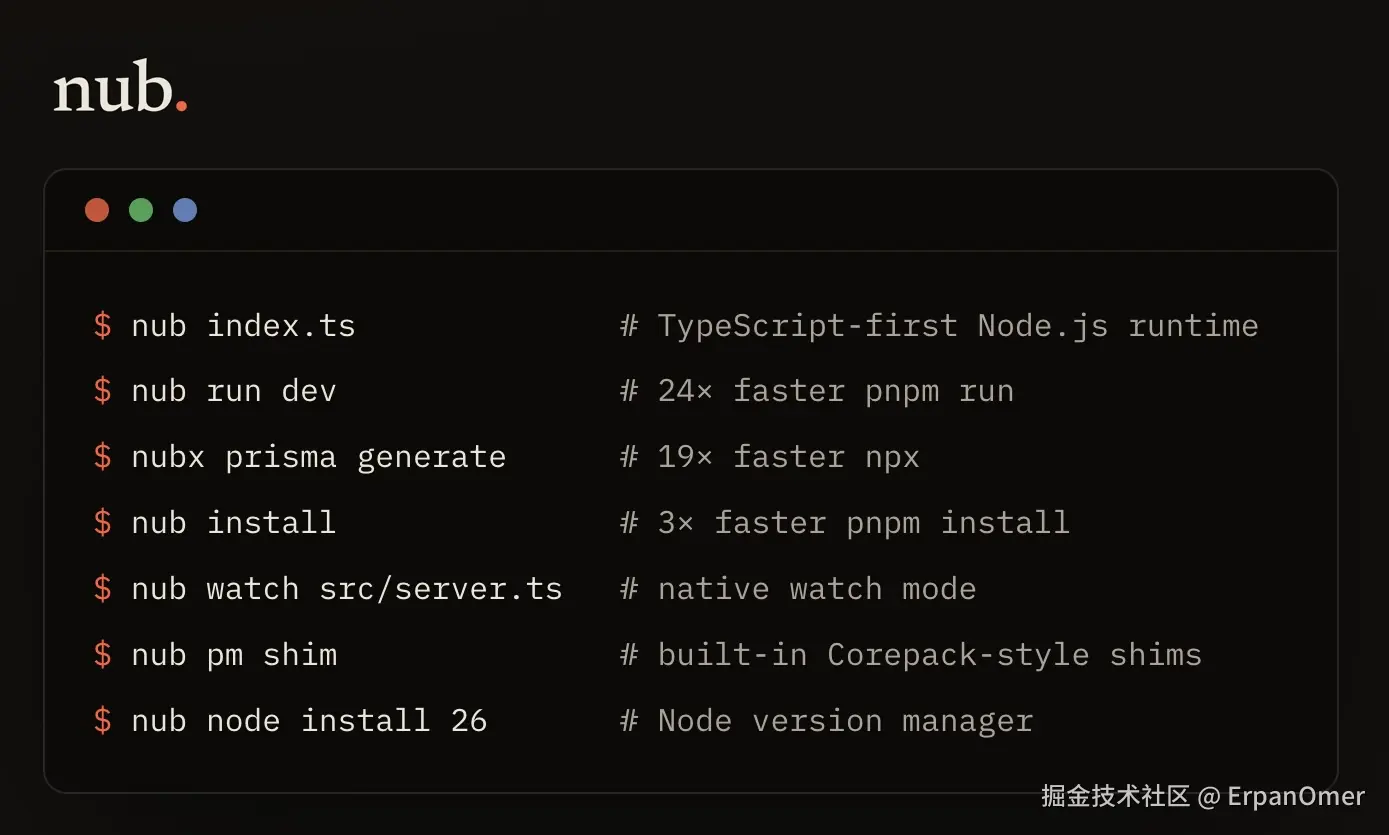The height and width of the screenshot is (835, 1389).
Task: Click the red terminal window dot
Action: (x=97, y=210)
